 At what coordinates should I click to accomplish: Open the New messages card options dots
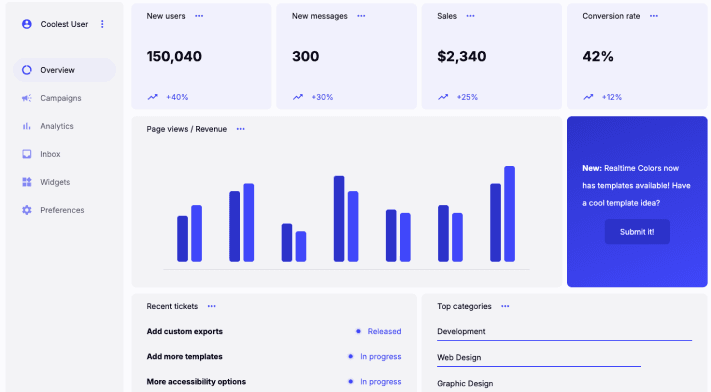pyautogui.click(x=361, y=16)
